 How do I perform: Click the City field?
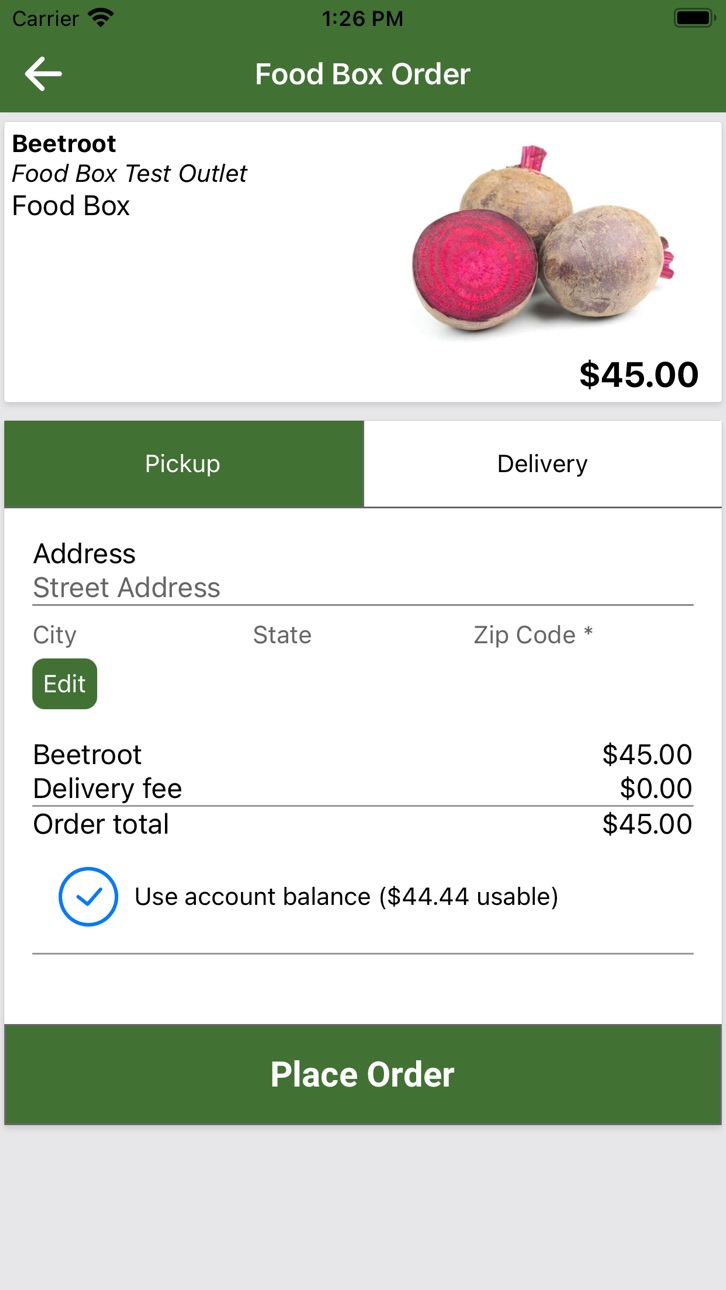tap(55, 635)
